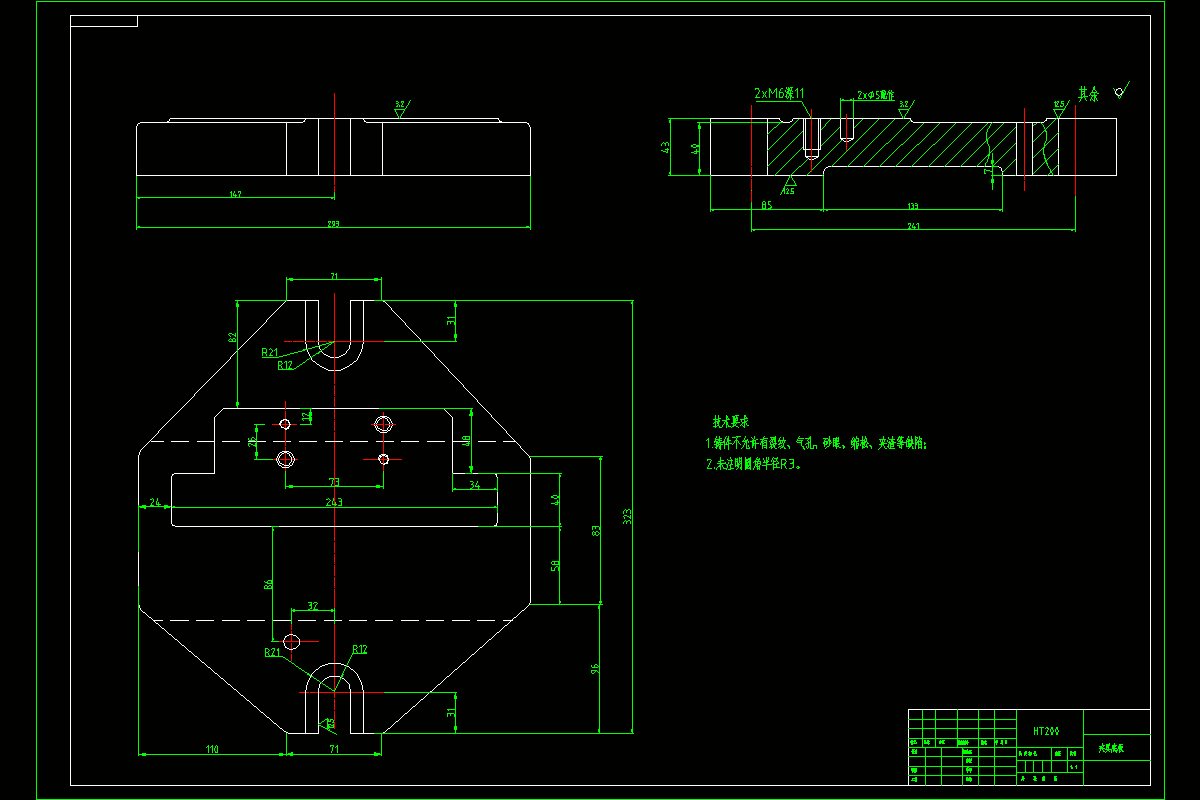Select the 85 dimension under section view
Screen dimensions: 1200x800
pyautogui.click(x=766, y=206)
